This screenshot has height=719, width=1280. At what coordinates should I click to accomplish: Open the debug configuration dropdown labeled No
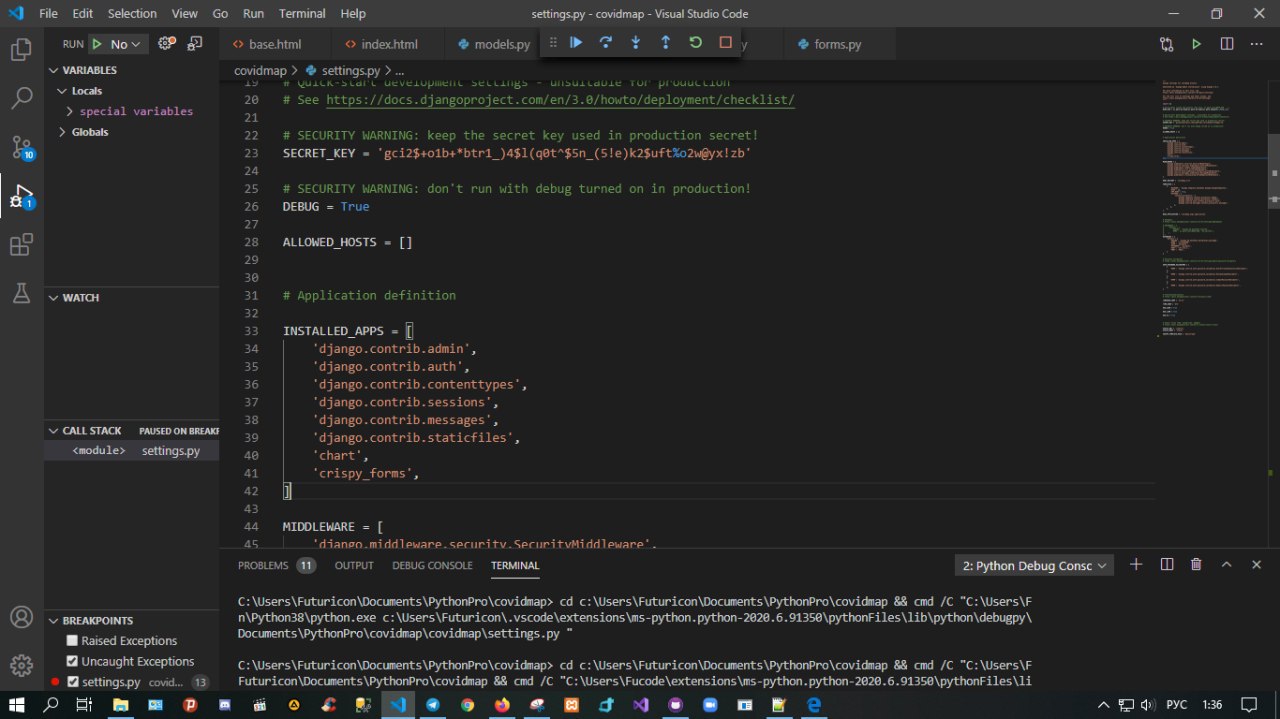pyautogui.click(x=127, y=44)
